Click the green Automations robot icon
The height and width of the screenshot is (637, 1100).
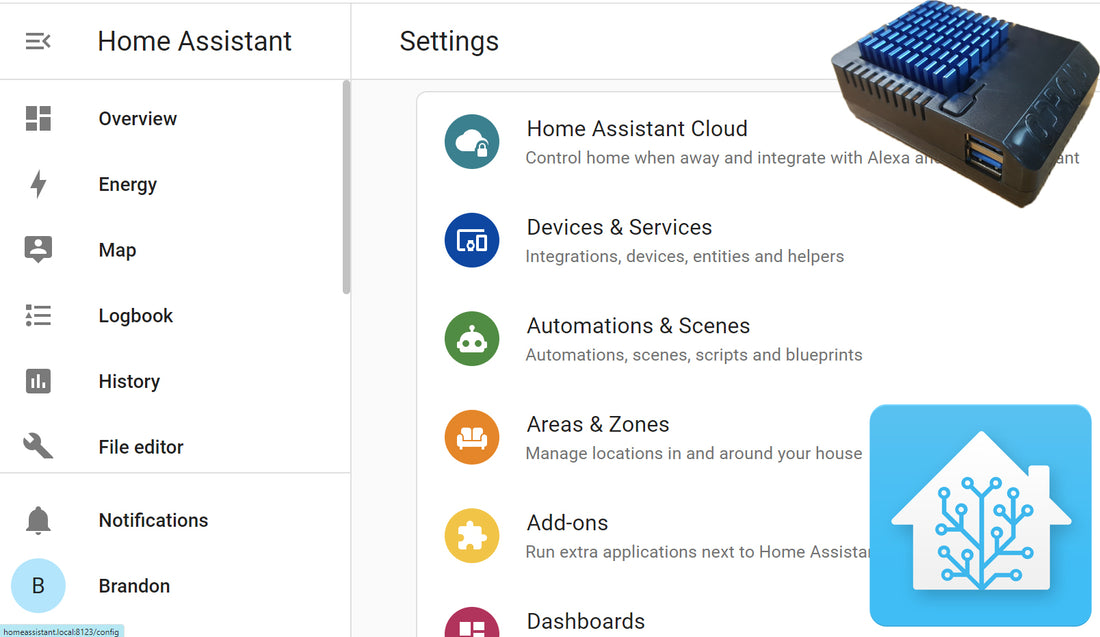coord(472,339)
